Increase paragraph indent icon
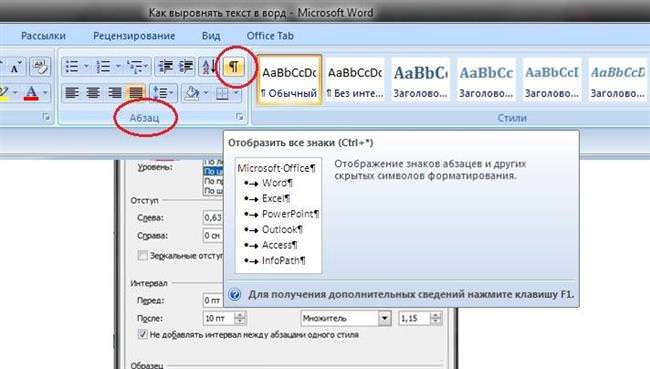The image size is (650, 369). coord(186,66)
